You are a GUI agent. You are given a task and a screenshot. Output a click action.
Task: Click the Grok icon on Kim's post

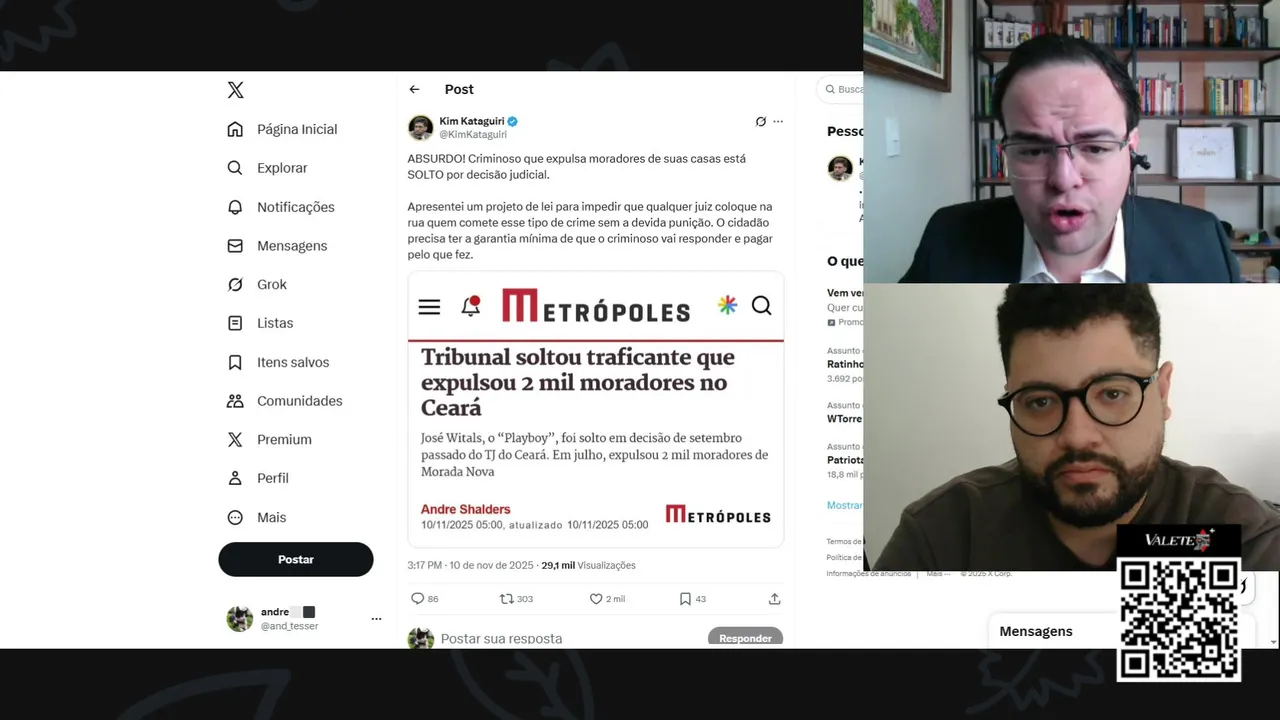tap(761, 122)
